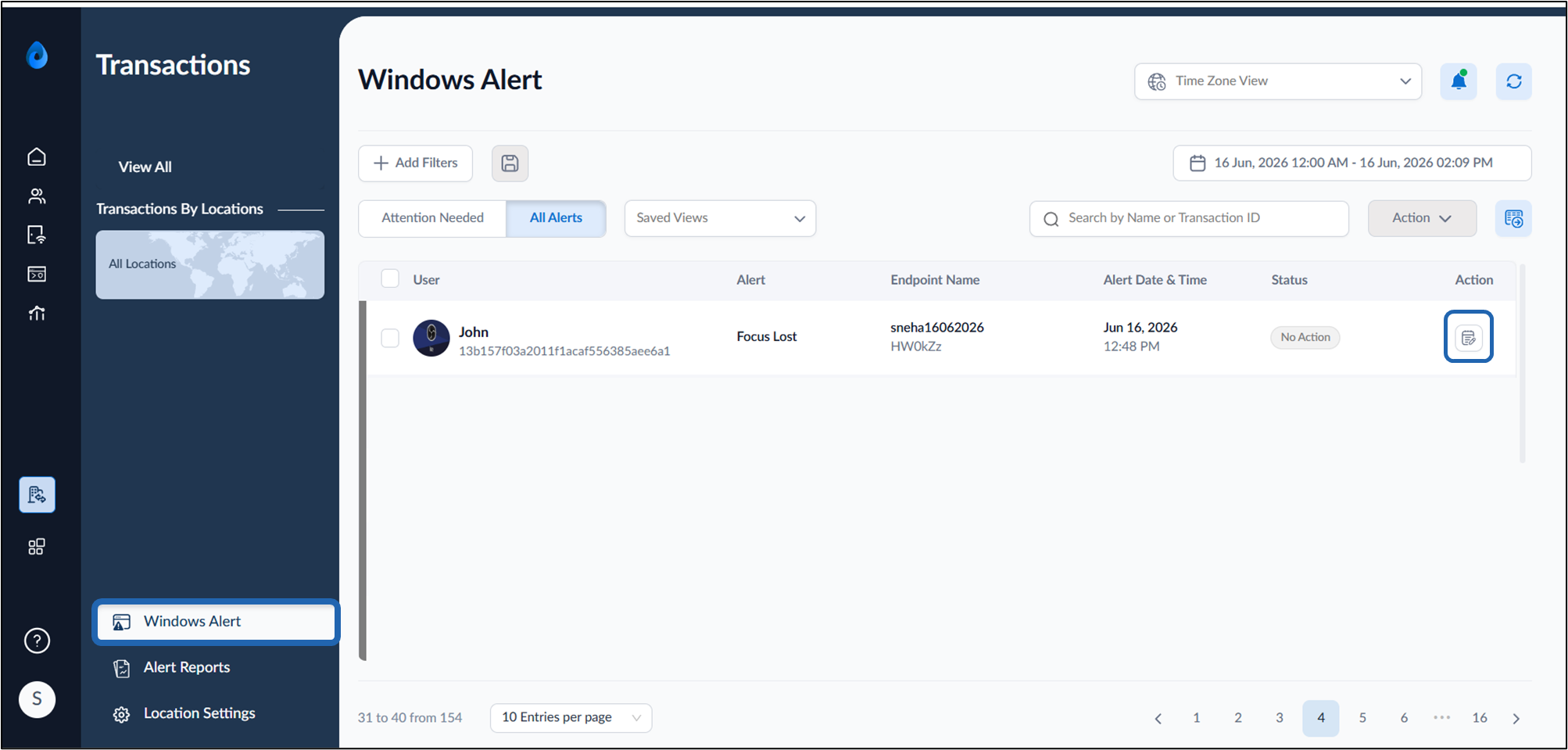1568x750 pixels.
Task: Click the refresh icon button
Action: click(x=1514, y=81)
